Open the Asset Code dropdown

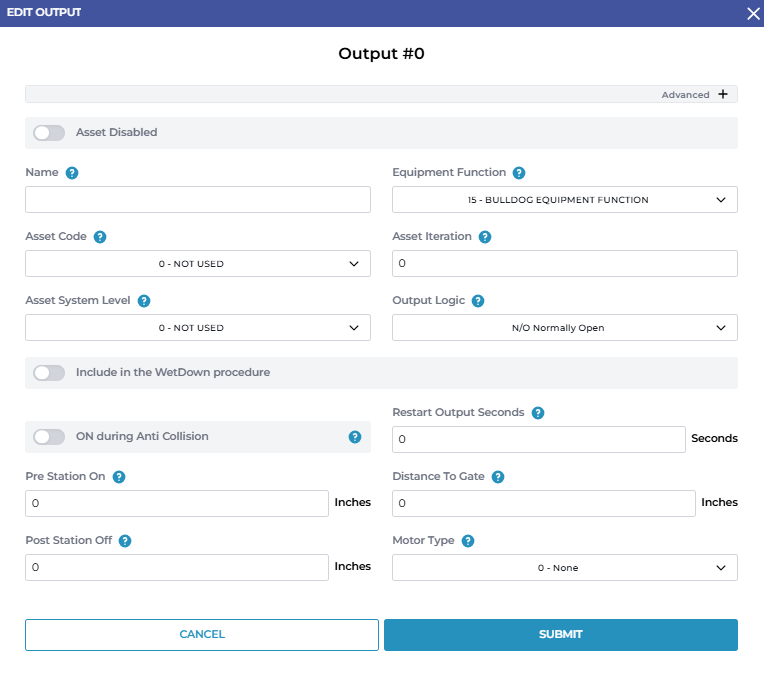pyautogui.click(x=197, y=264)
